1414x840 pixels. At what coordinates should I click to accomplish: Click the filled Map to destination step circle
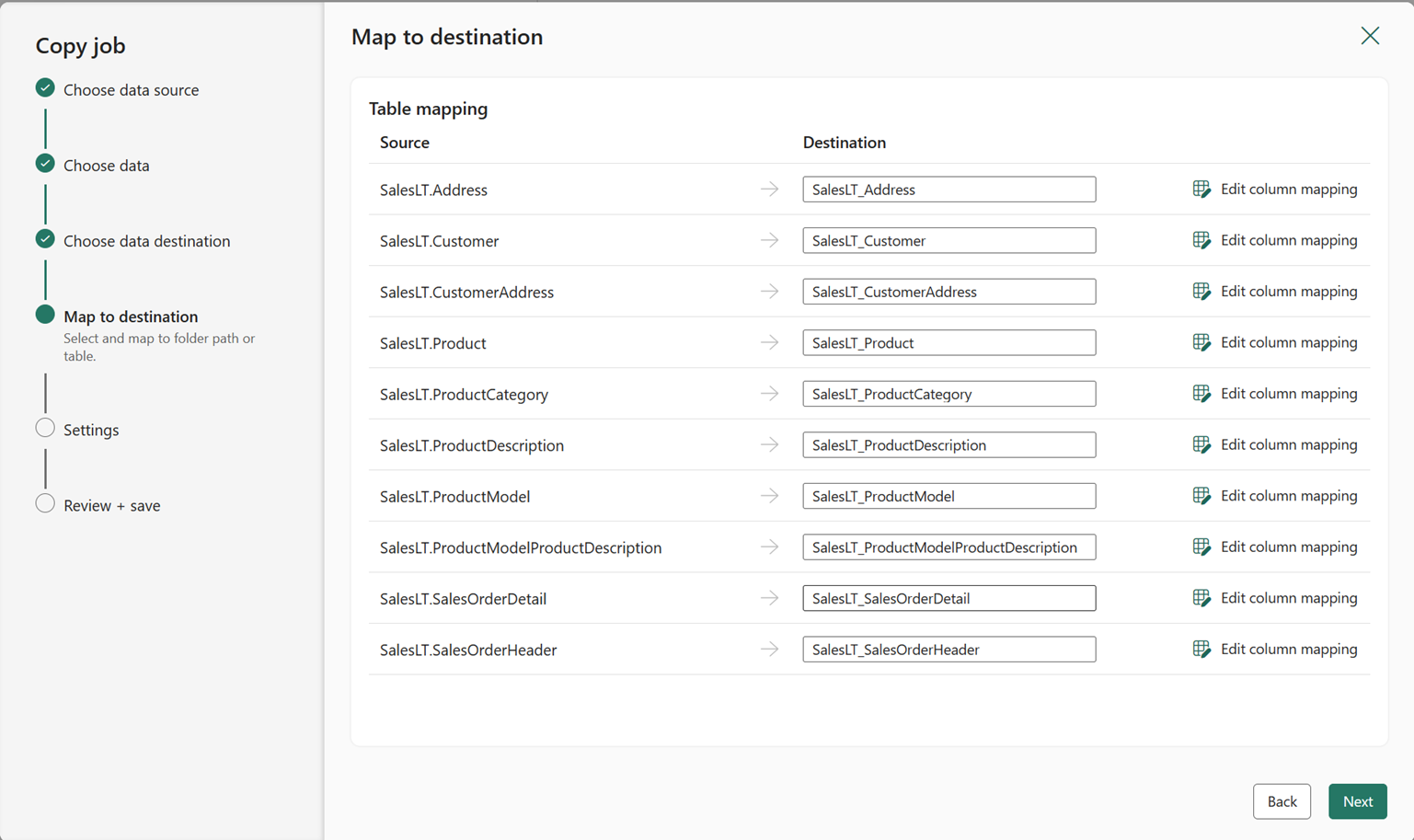click(45, 315)
